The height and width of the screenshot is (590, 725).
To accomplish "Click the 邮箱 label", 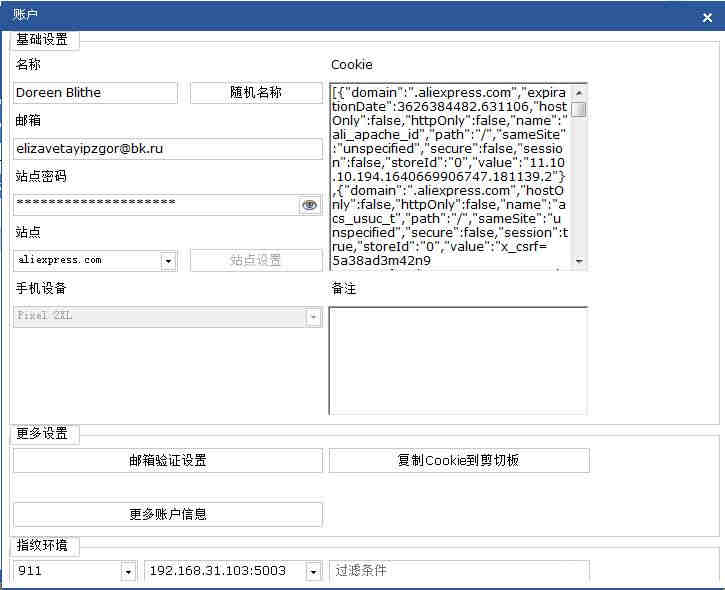I will pyautogui.click(x=28, y=121).
